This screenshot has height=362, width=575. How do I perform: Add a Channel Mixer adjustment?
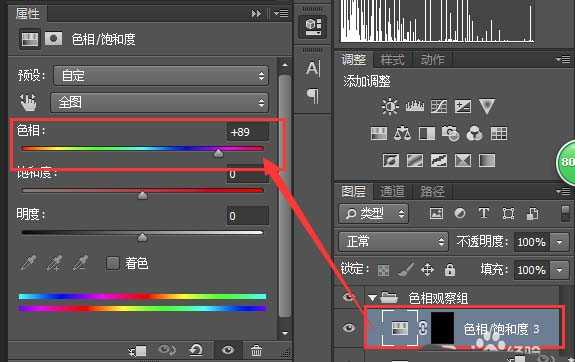coord(475,134)
